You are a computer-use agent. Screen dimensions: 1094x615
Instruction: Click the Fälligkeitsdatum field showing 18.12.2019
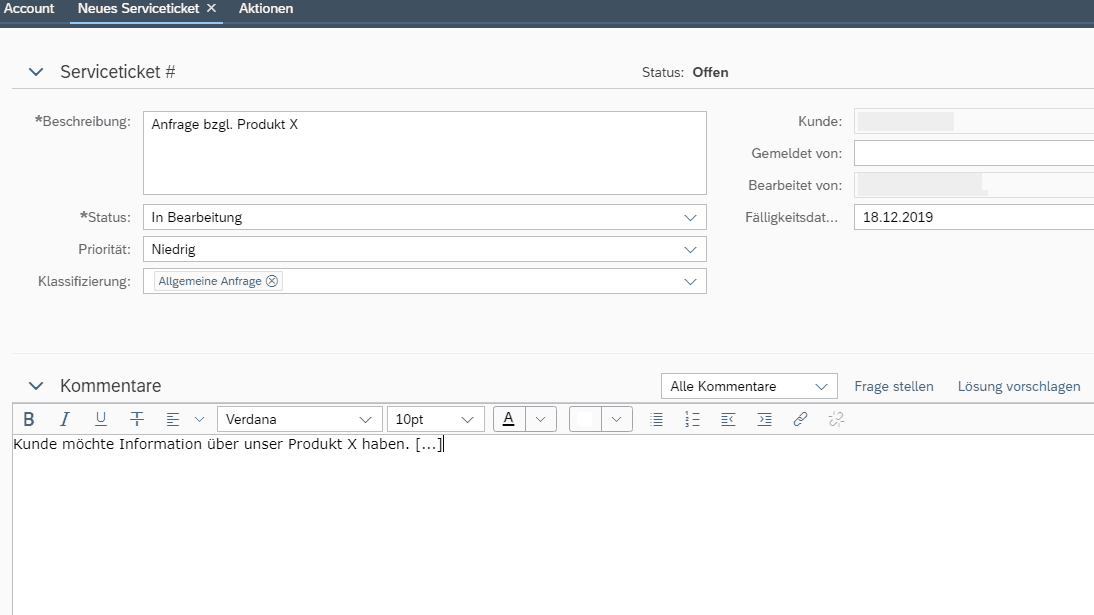click(x=974, y=217)
